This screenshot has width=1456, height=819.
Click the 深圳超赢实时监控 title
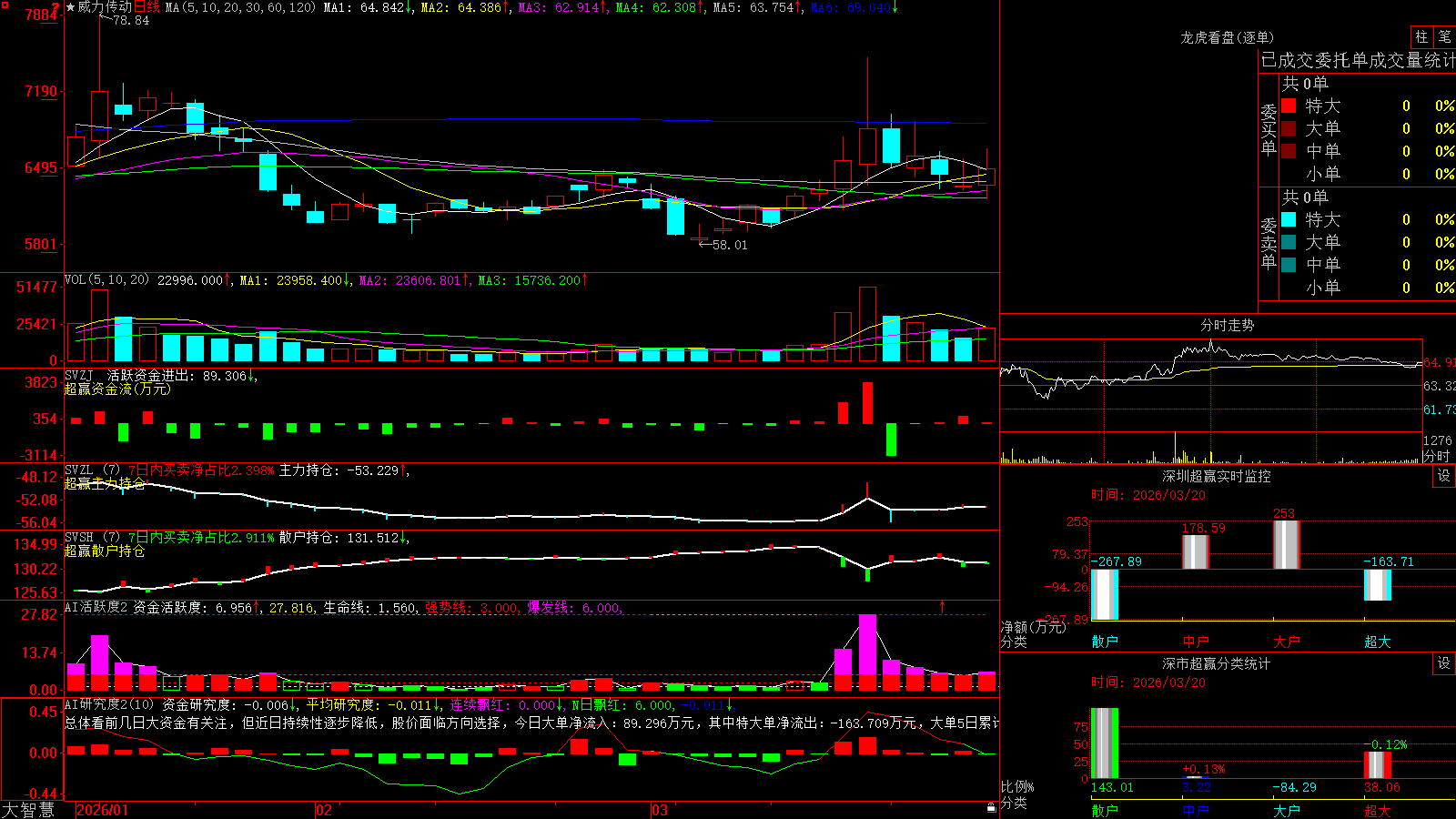point(1217,476)
